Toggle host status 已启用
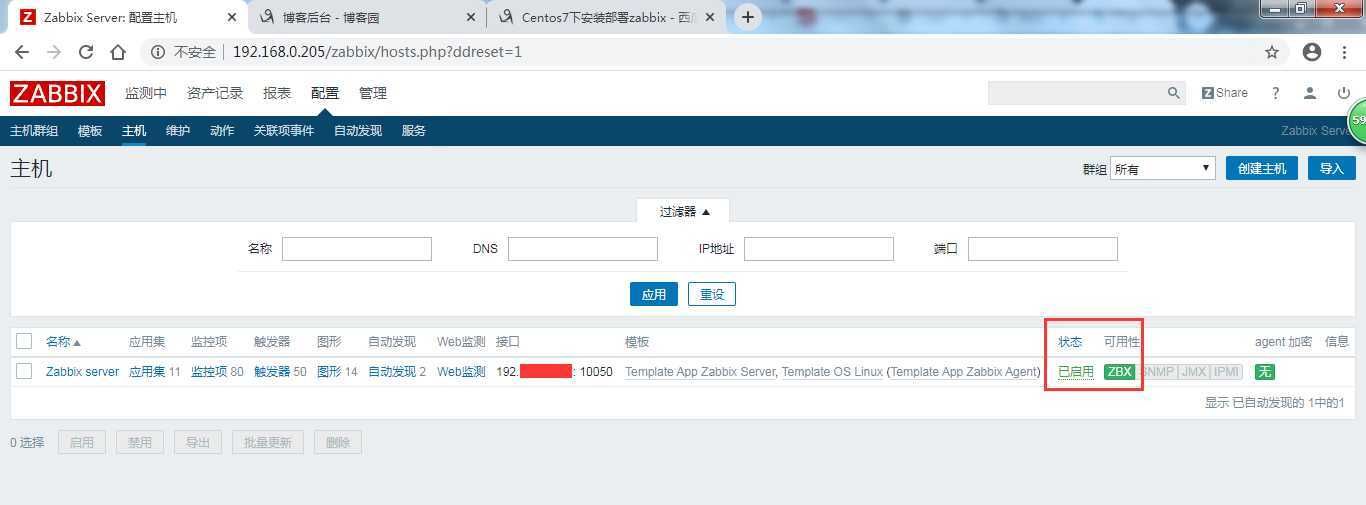This screenshot has height=505, width=1366. click(1076, 372)
